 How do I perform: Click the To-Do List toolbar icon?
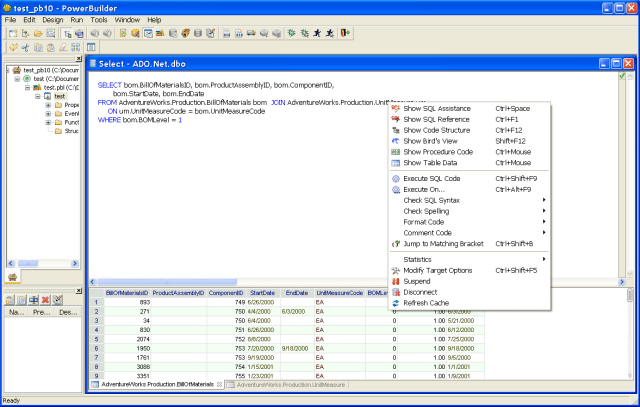[x=122, y=33]
